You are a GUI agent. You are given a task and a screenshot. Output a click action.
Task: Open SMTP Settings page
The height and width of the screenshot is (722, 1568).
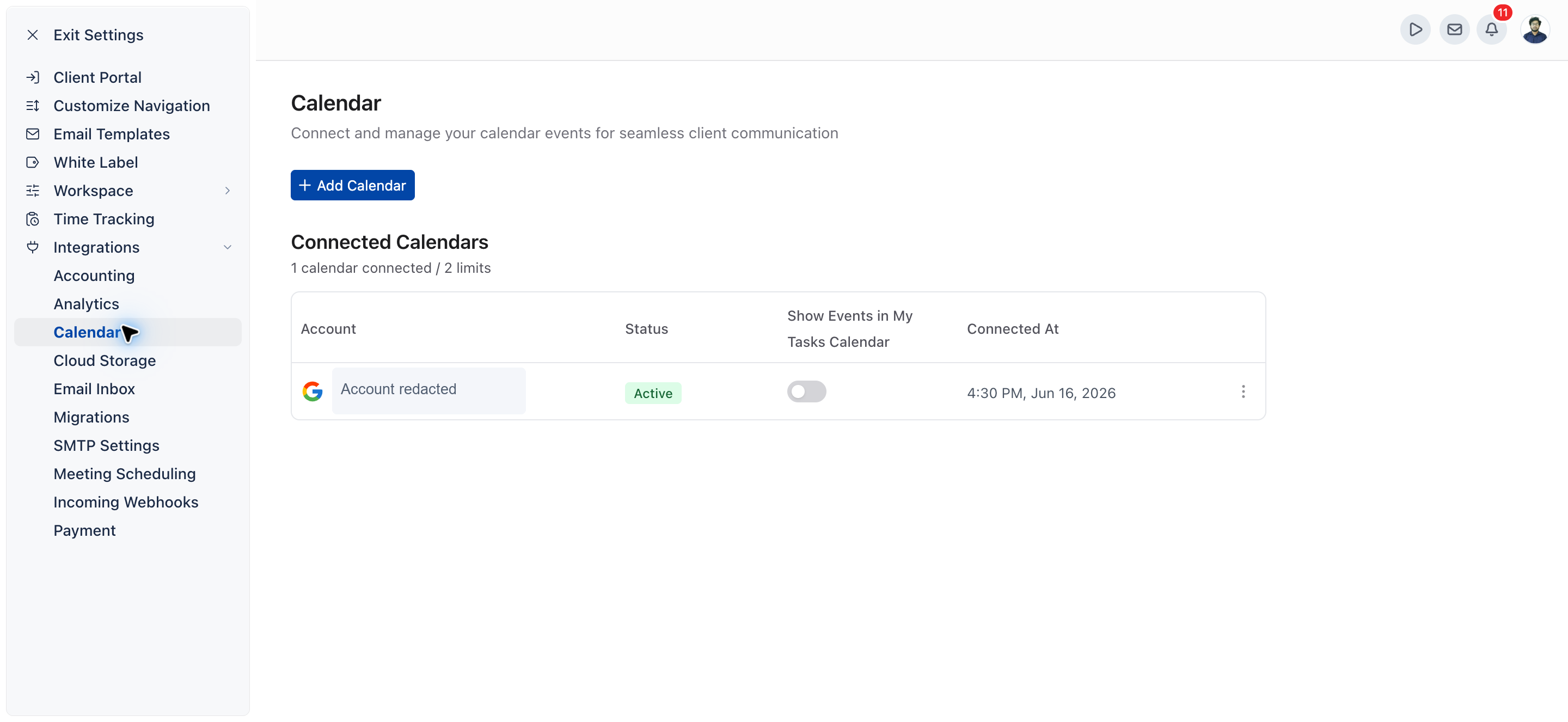tap(107, 445)
